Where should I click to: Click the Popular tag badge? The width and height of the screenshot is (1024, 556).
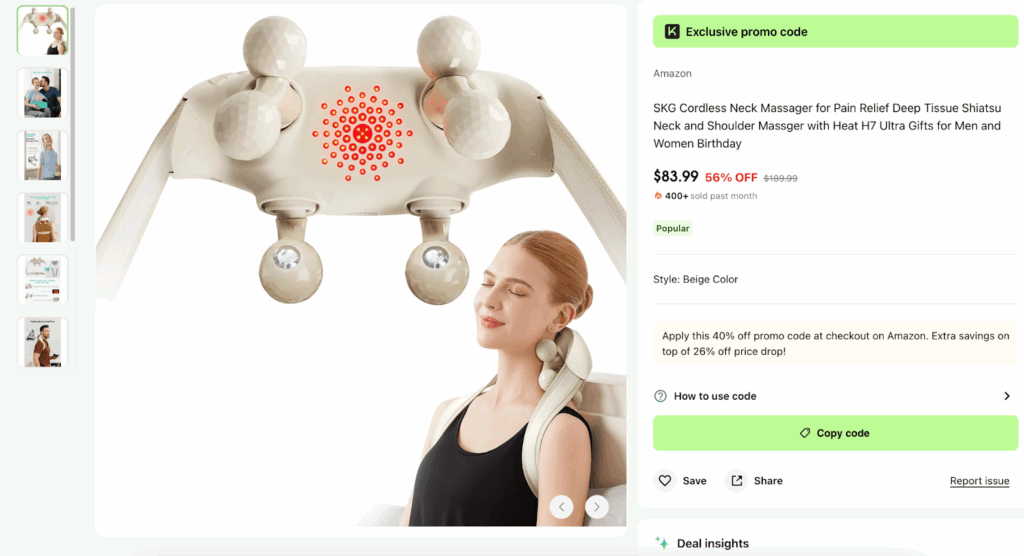[673, 229]
